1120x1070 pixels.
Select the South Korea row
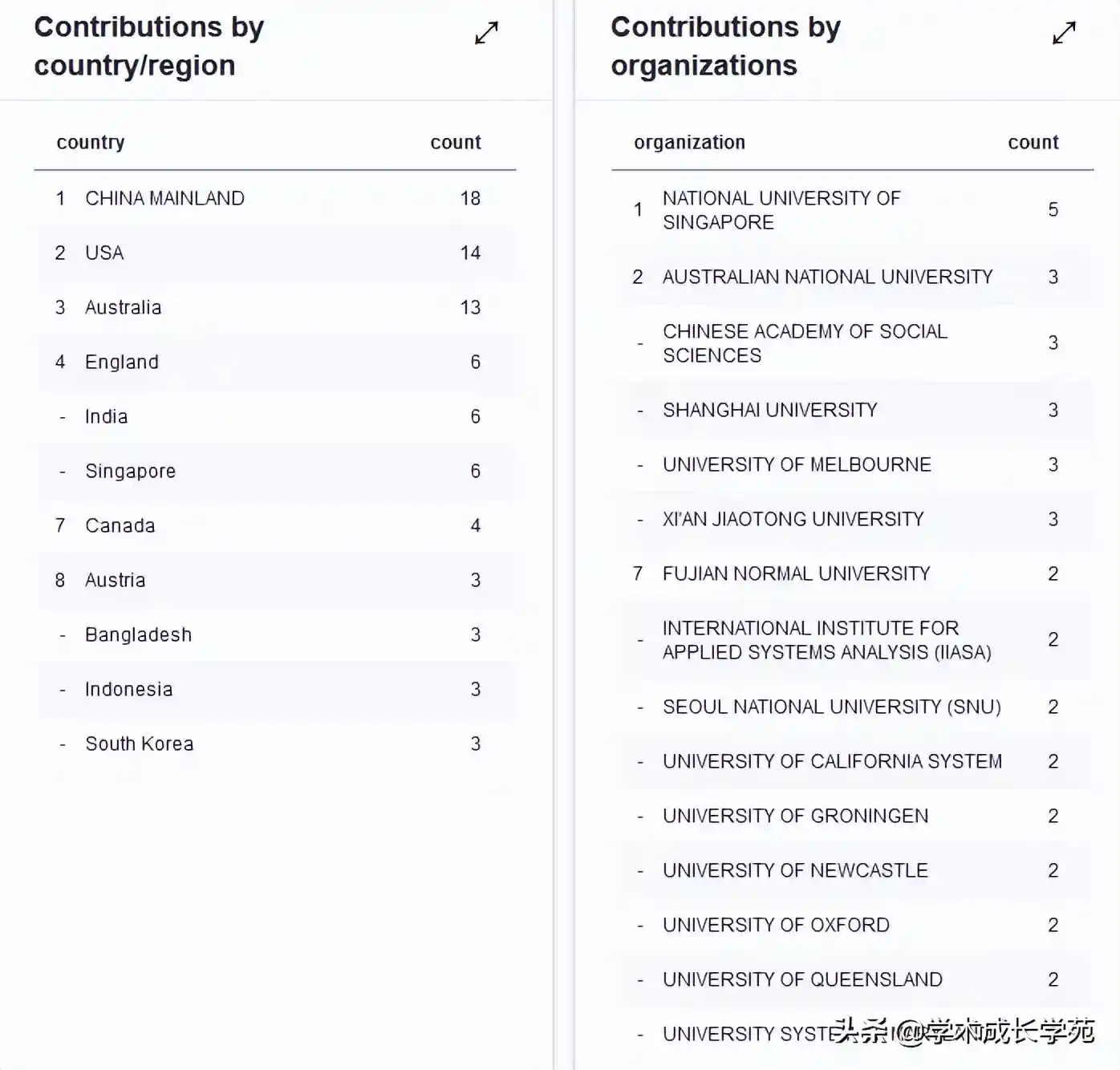[x=275, y=744]
